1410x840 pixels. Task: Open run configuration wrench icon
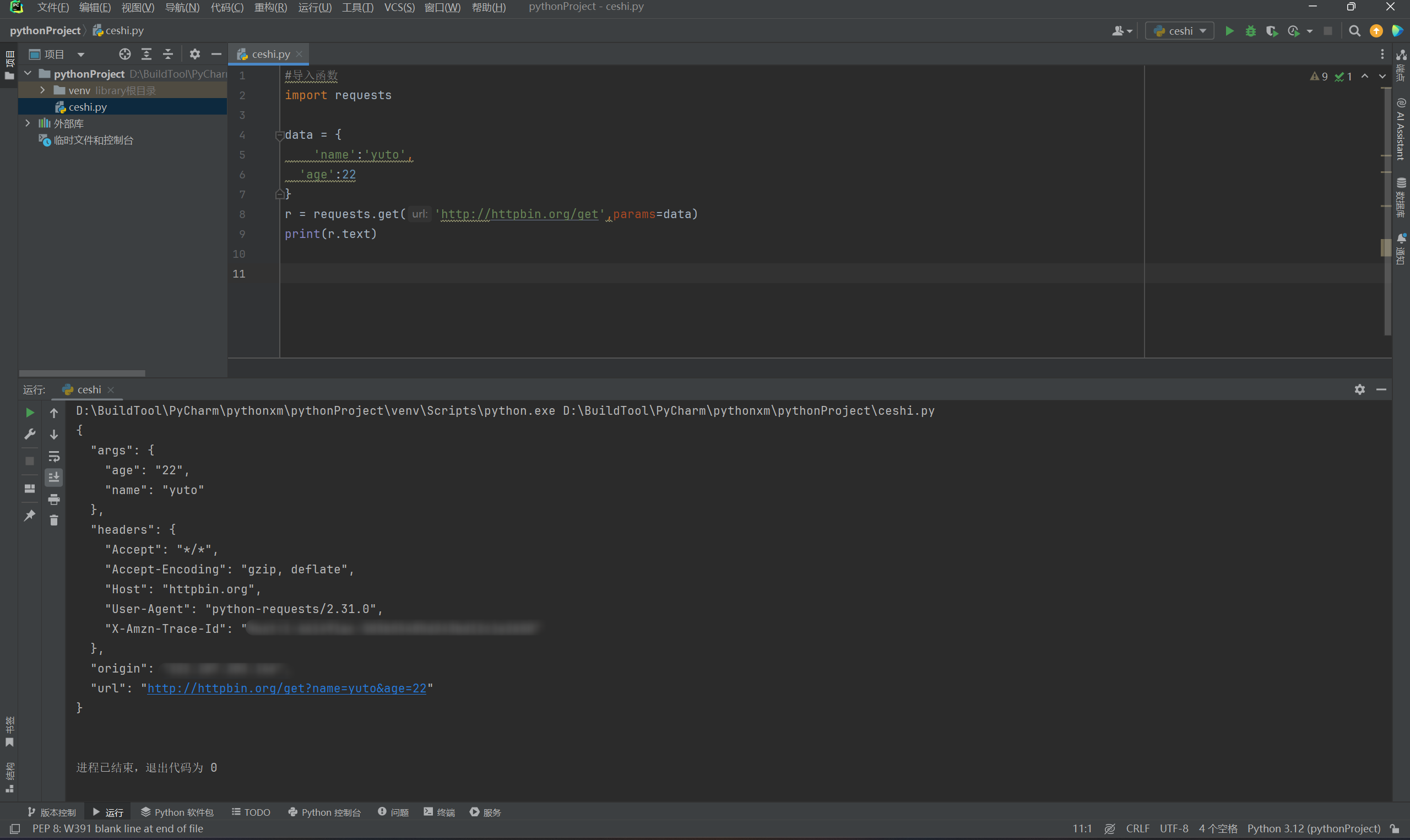pos(30,434)
